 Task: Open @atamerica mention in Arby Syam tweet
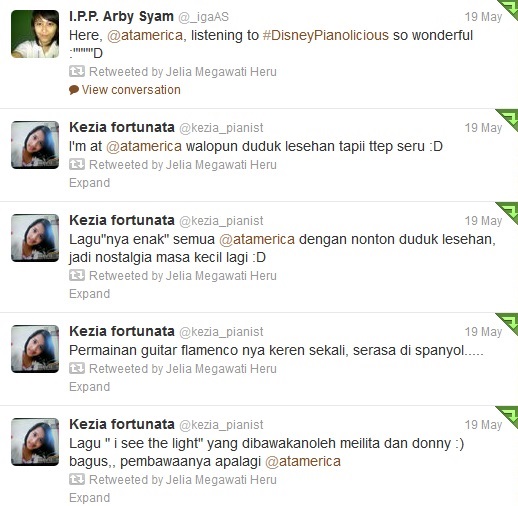pyautogui.click(x=145, y=35)
